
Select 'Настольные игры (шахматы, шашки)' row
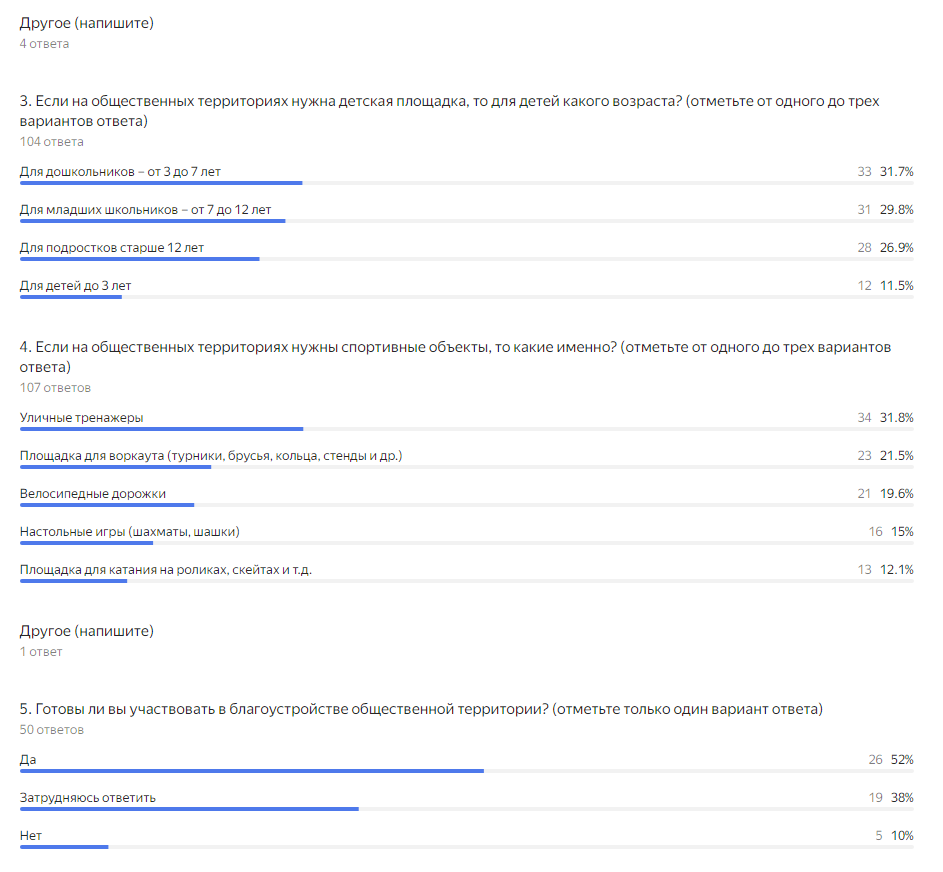467,535
